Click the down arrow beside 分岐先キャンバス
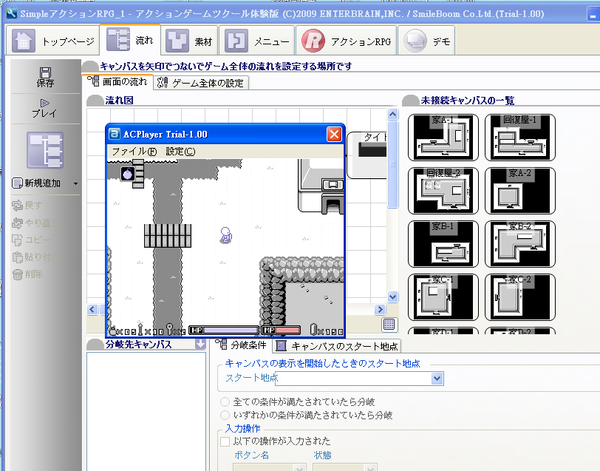The image size is (600, 471). 200,344
